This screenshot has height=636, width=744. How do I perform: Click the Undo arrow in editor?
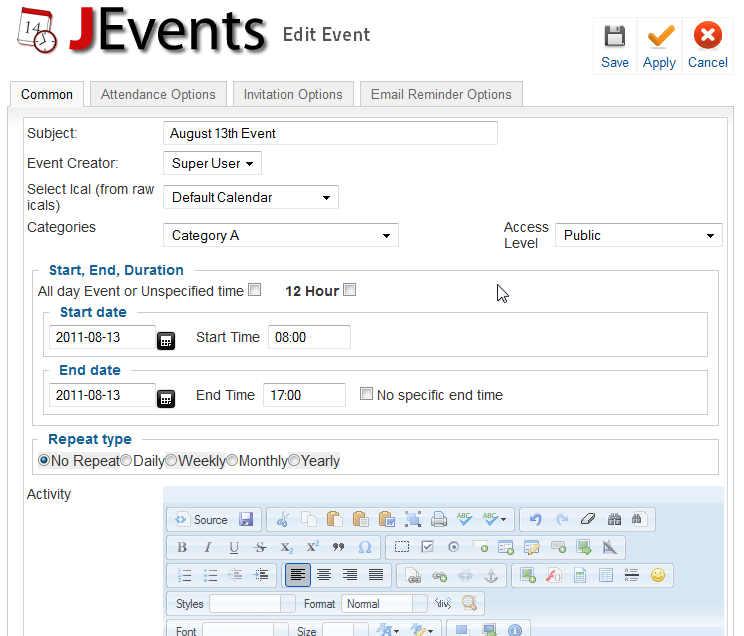[x=536, y=519]
